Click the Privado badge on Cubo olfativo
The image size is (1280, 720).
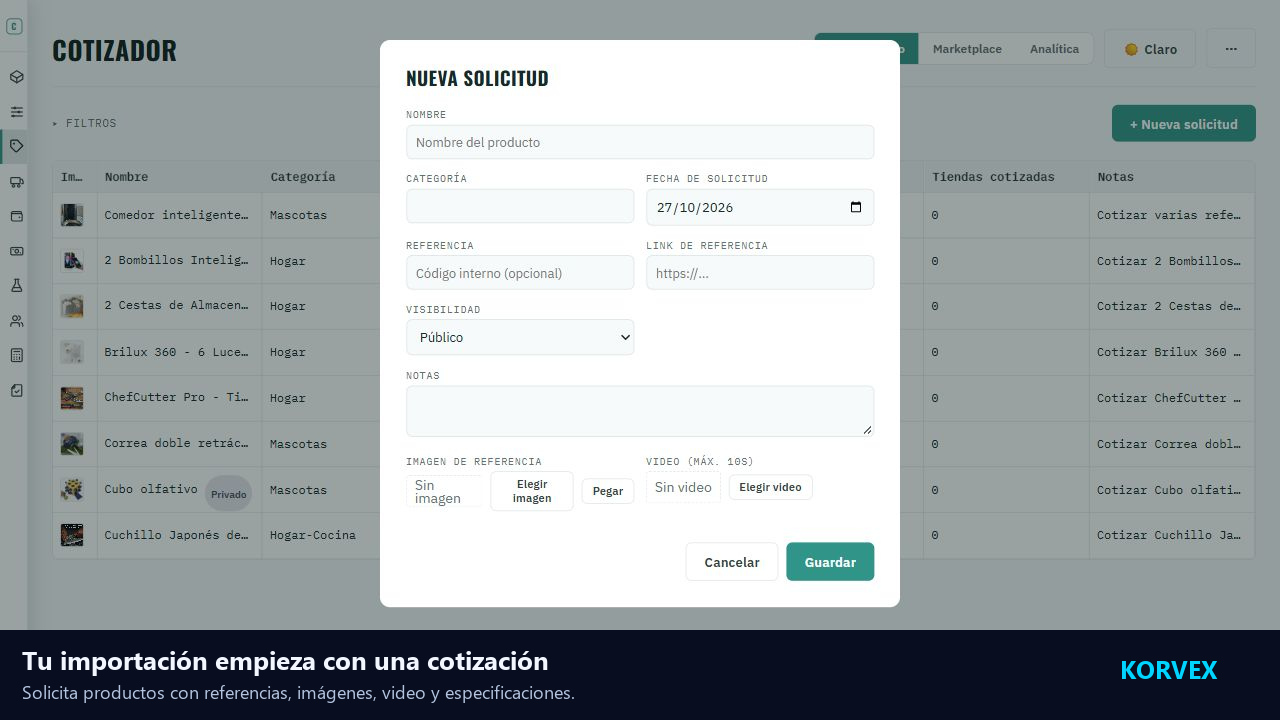229,494
